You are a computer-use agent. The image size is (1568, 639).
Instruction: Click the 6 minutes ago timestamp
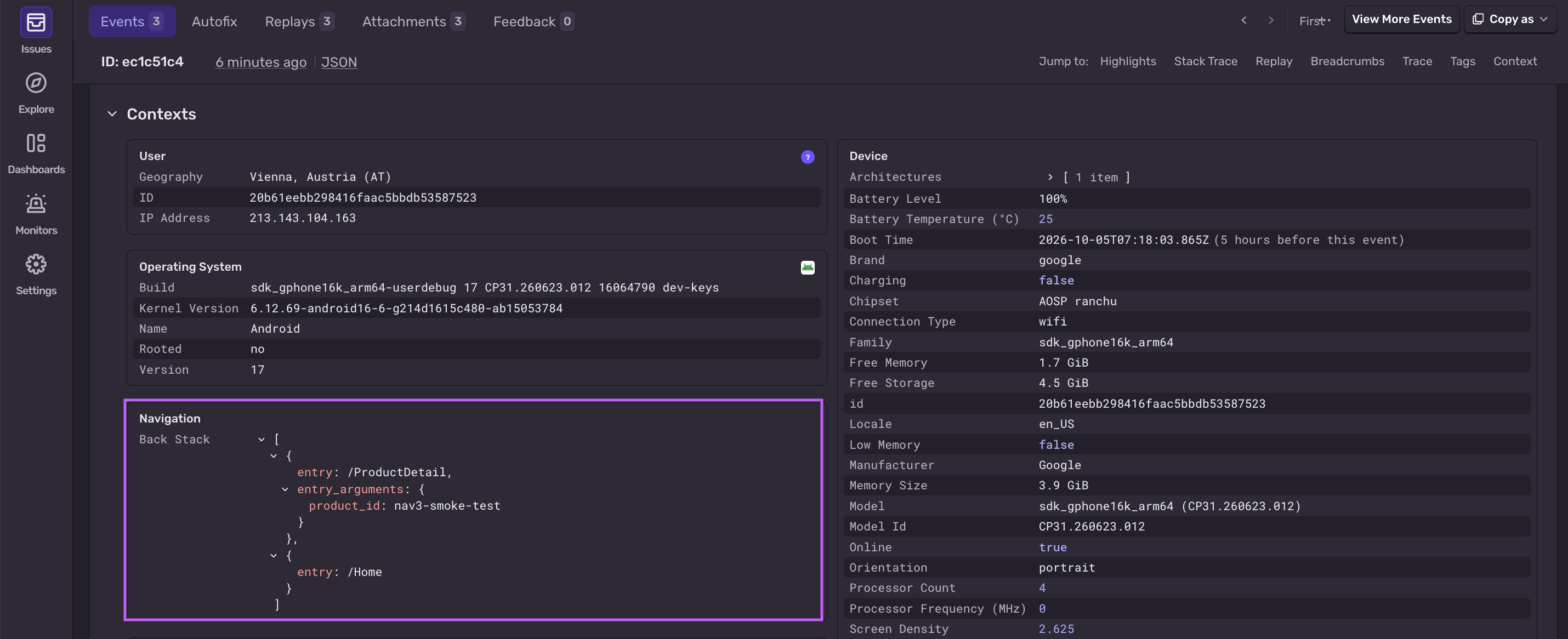[260, 62]
